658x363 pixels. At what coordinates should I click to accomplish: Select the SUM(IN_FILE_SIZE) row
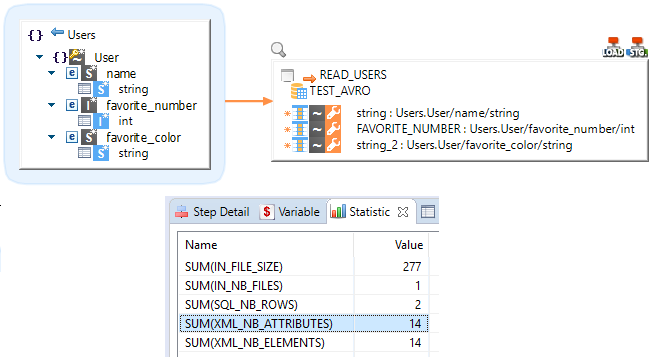[304, 266]
